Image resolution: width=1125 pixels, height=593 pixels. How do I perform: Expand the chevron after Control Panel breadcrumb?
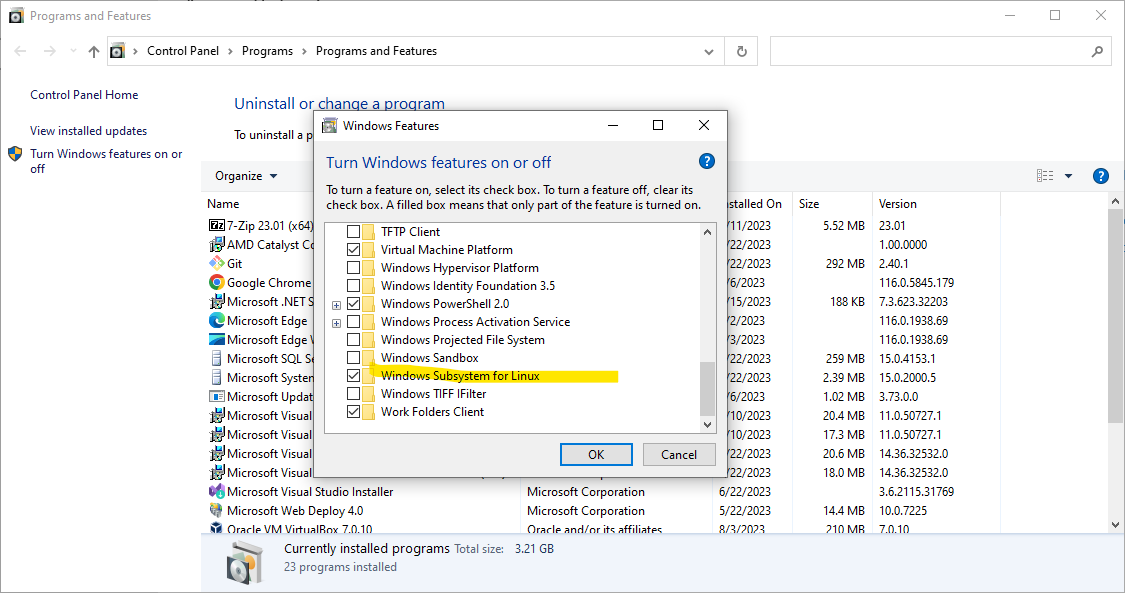click(230, 52)
